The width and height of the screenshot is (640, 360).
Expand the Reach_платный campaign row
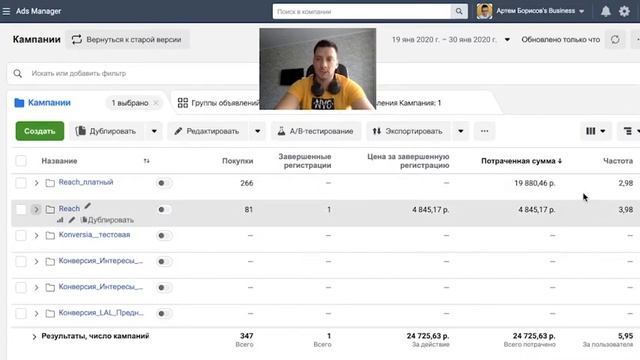coord(36,183)
